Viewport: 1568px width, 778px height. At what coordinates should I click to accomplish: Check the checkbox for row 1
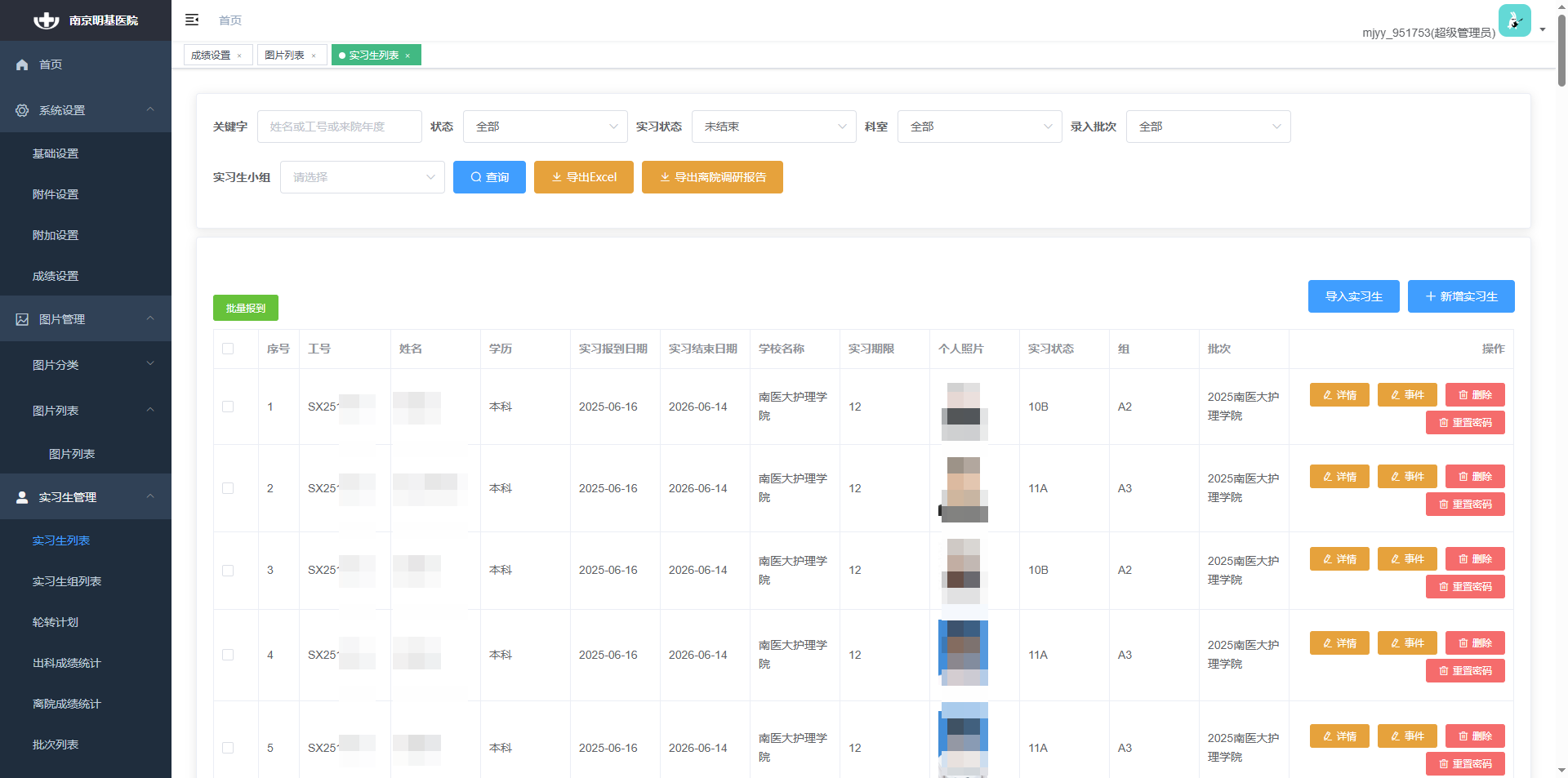tap(228, 407)
